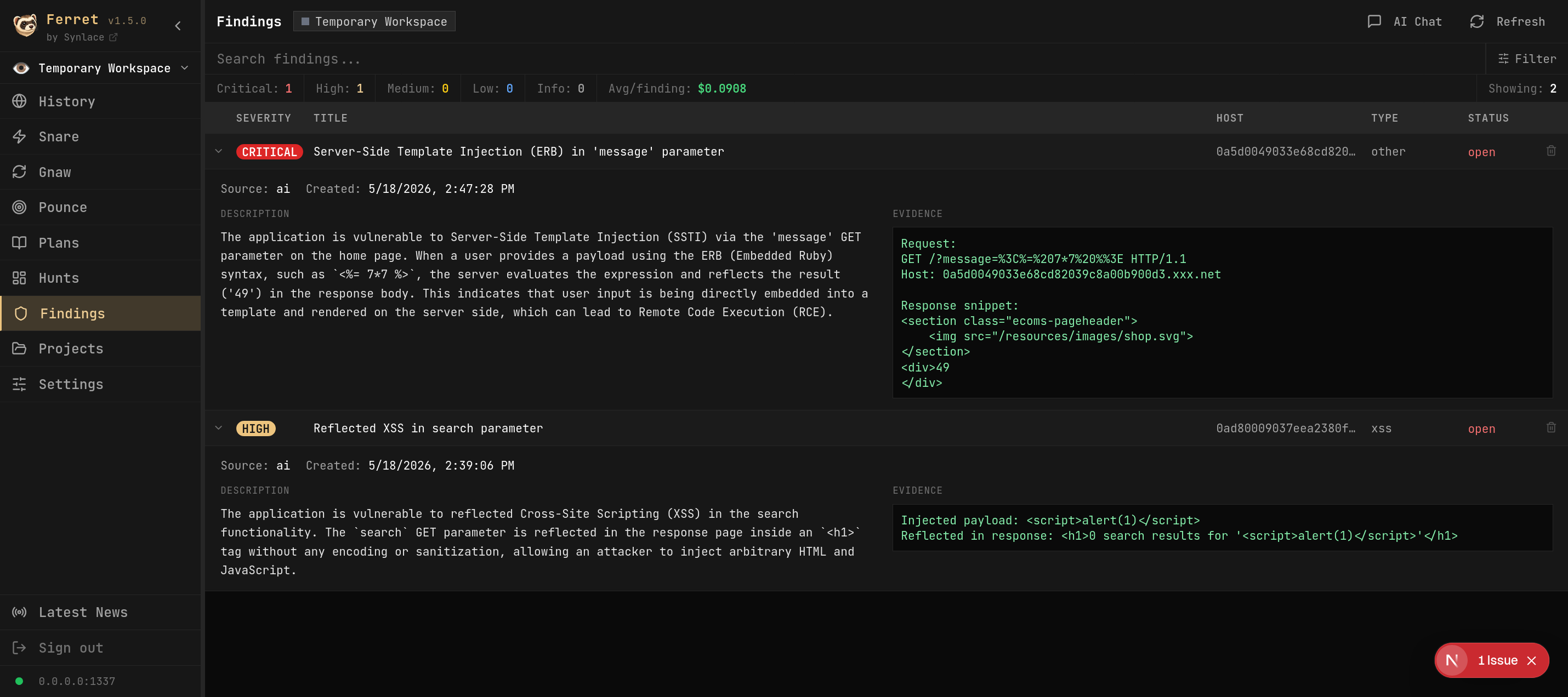Collapse the Reflected XSS finding
Screen dimensions: 1568x697
pyautogui.click(x=219, y=427)
